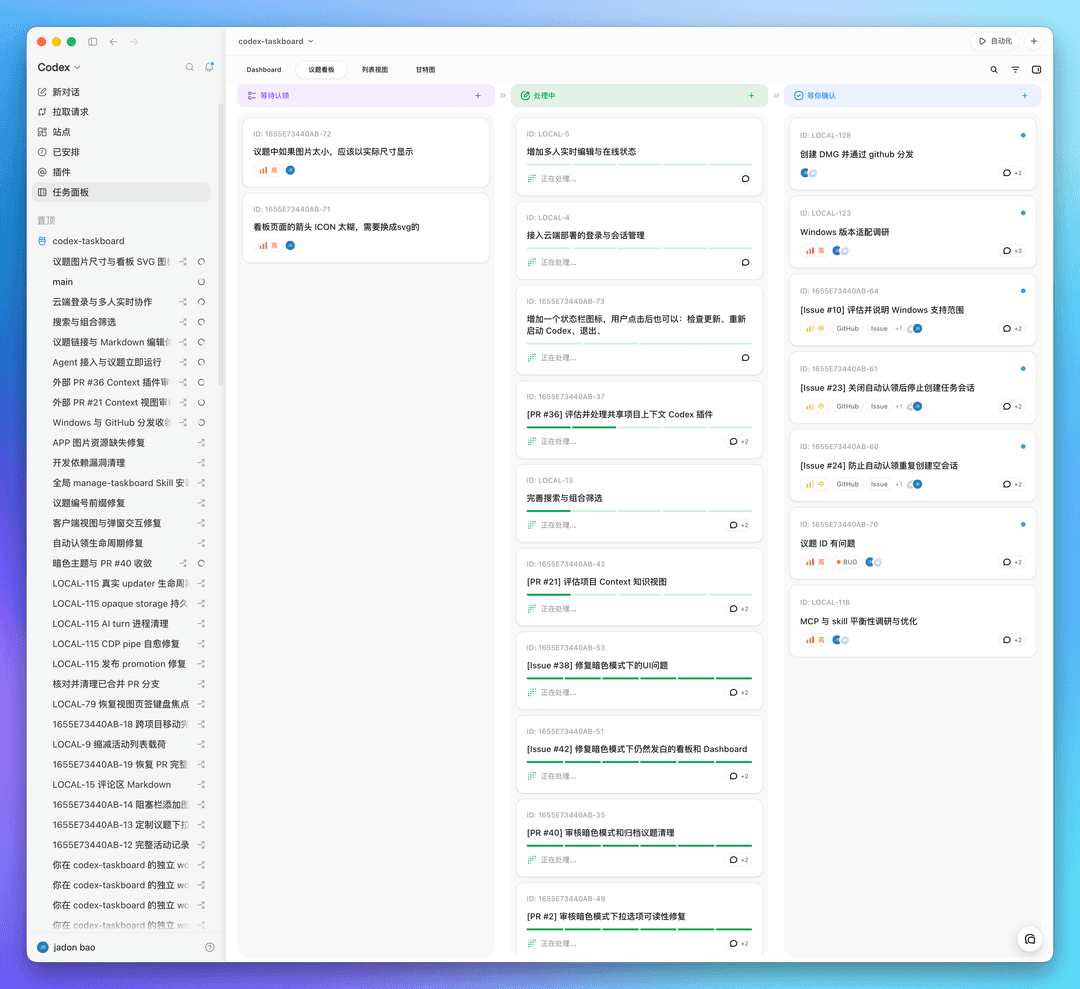Image resolution: width=1080 pixels, height=989 pixels.
Task: Click the assignee avatar on card 1655E73440AB-71
Action: click(290, 245)
